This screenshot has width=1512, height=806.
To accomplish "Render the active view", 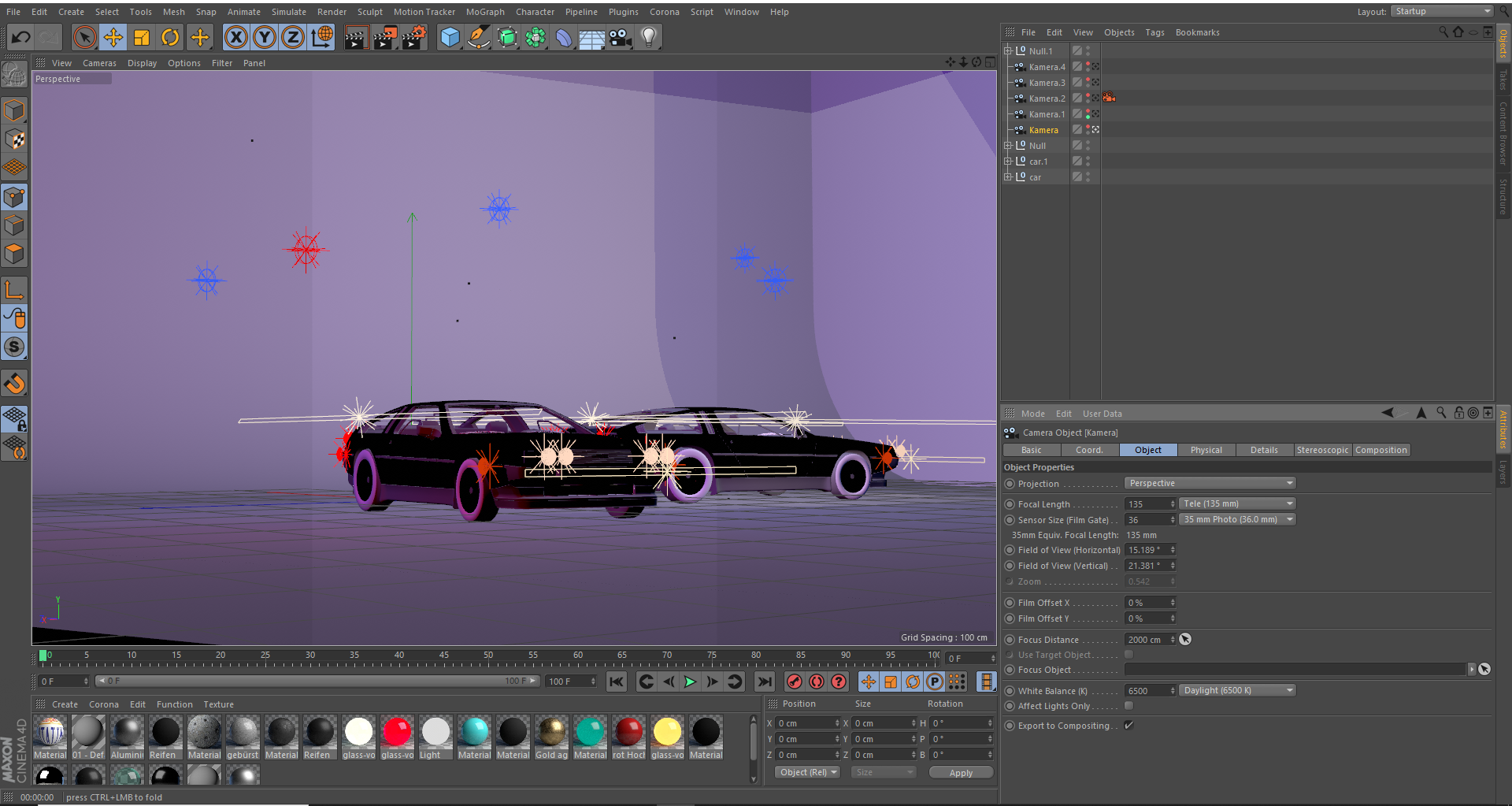I will [x=356, y=37].
